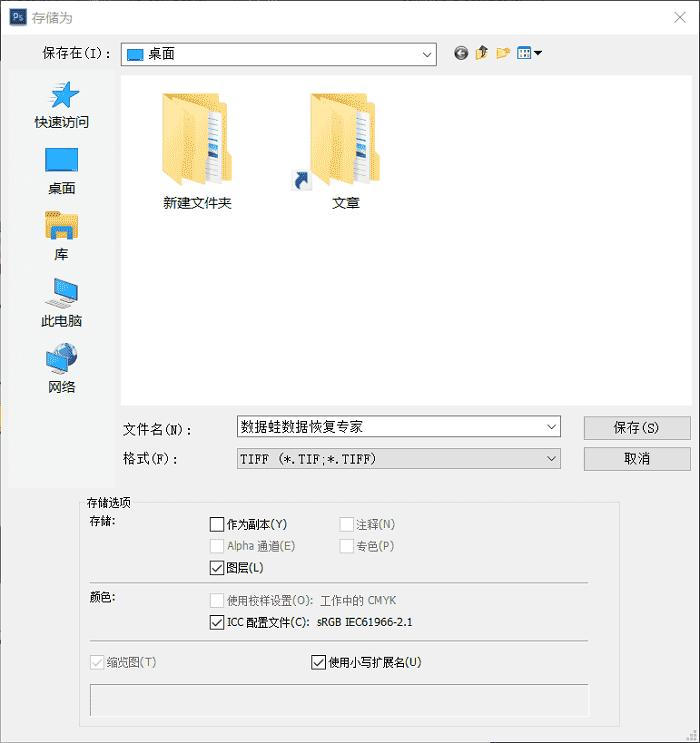
Task: Click the 保存(S) button
Action: click(x=637, y=428)
